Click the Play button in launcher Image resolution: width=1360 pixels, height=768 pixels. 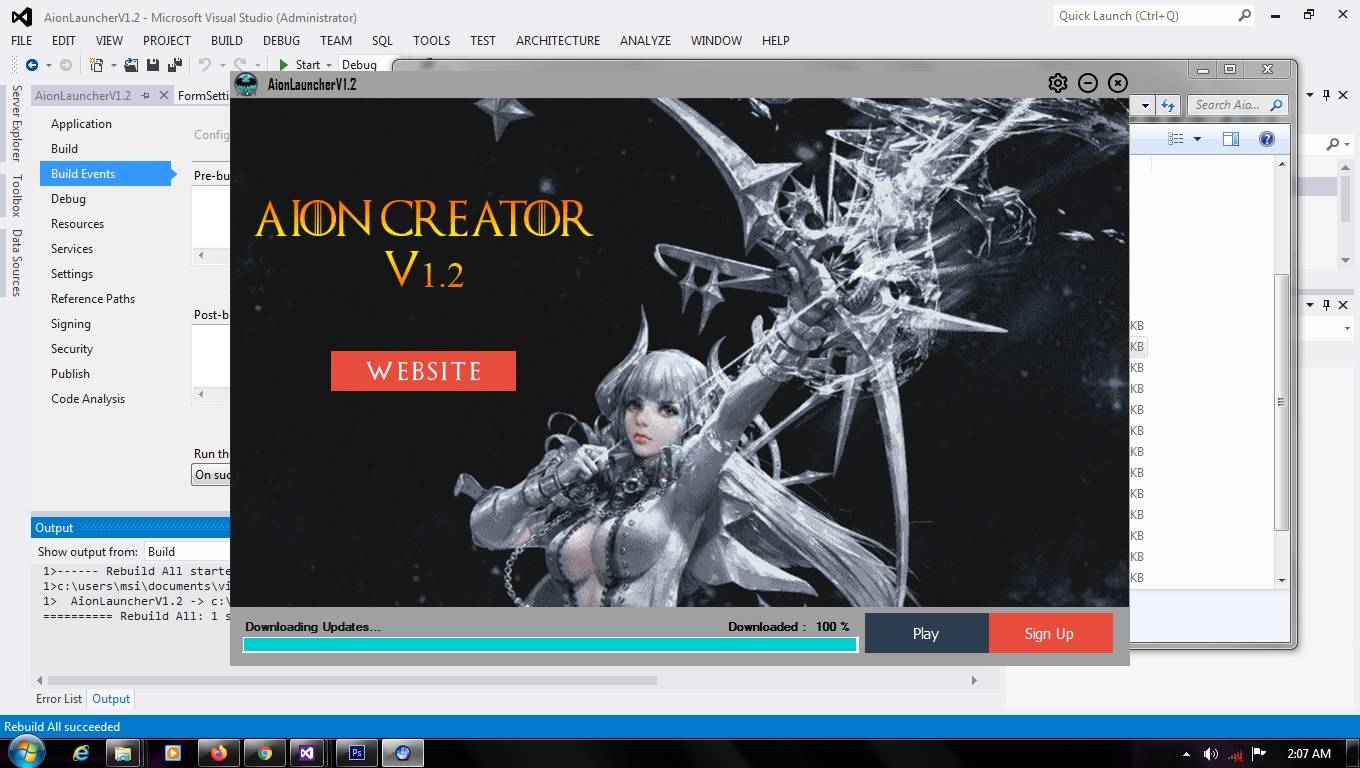coord(926,633)
